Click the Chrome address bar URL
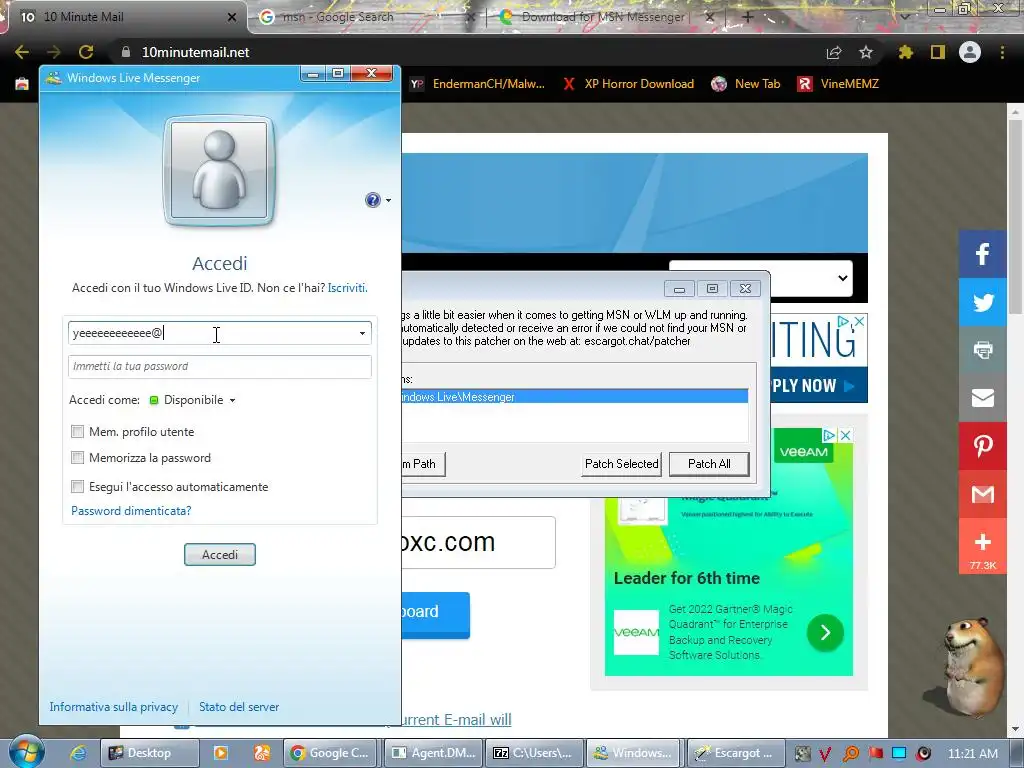 tap(195, 52)
